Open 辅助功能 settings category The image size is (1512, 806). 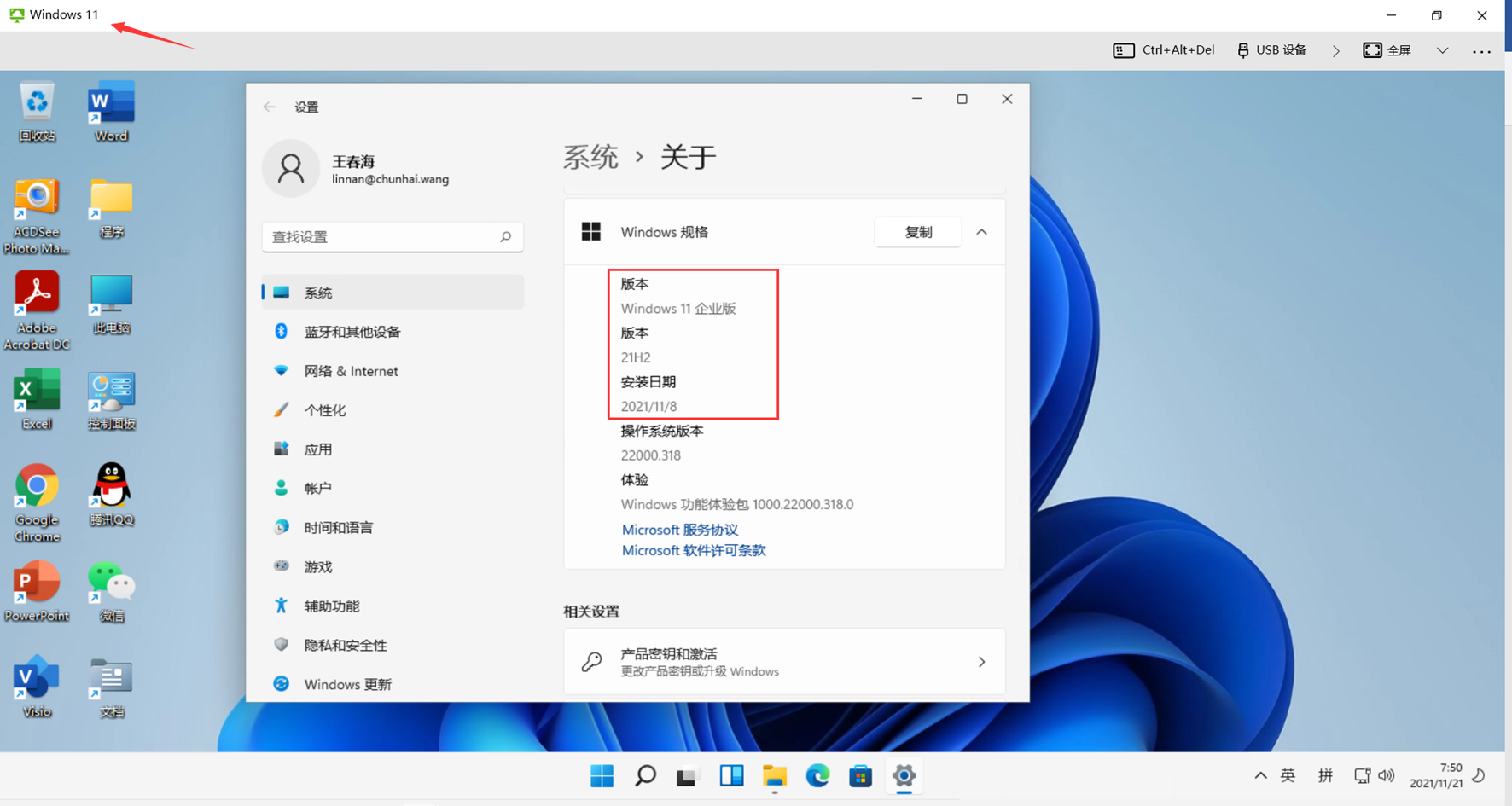pyautogui.click(x=393, y=606)
